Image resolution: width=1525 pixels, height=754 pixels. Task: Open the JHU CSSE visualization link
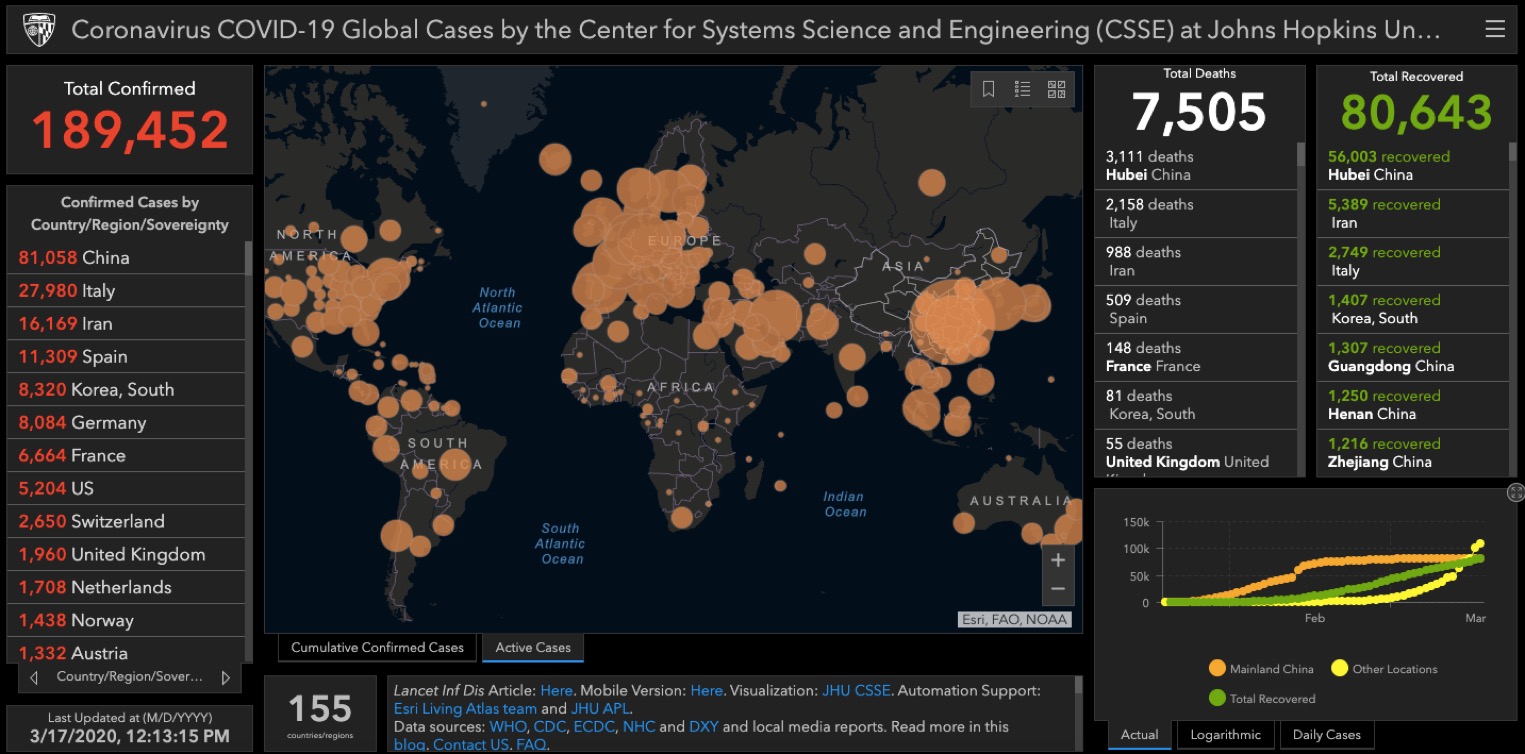pos(856,690)
